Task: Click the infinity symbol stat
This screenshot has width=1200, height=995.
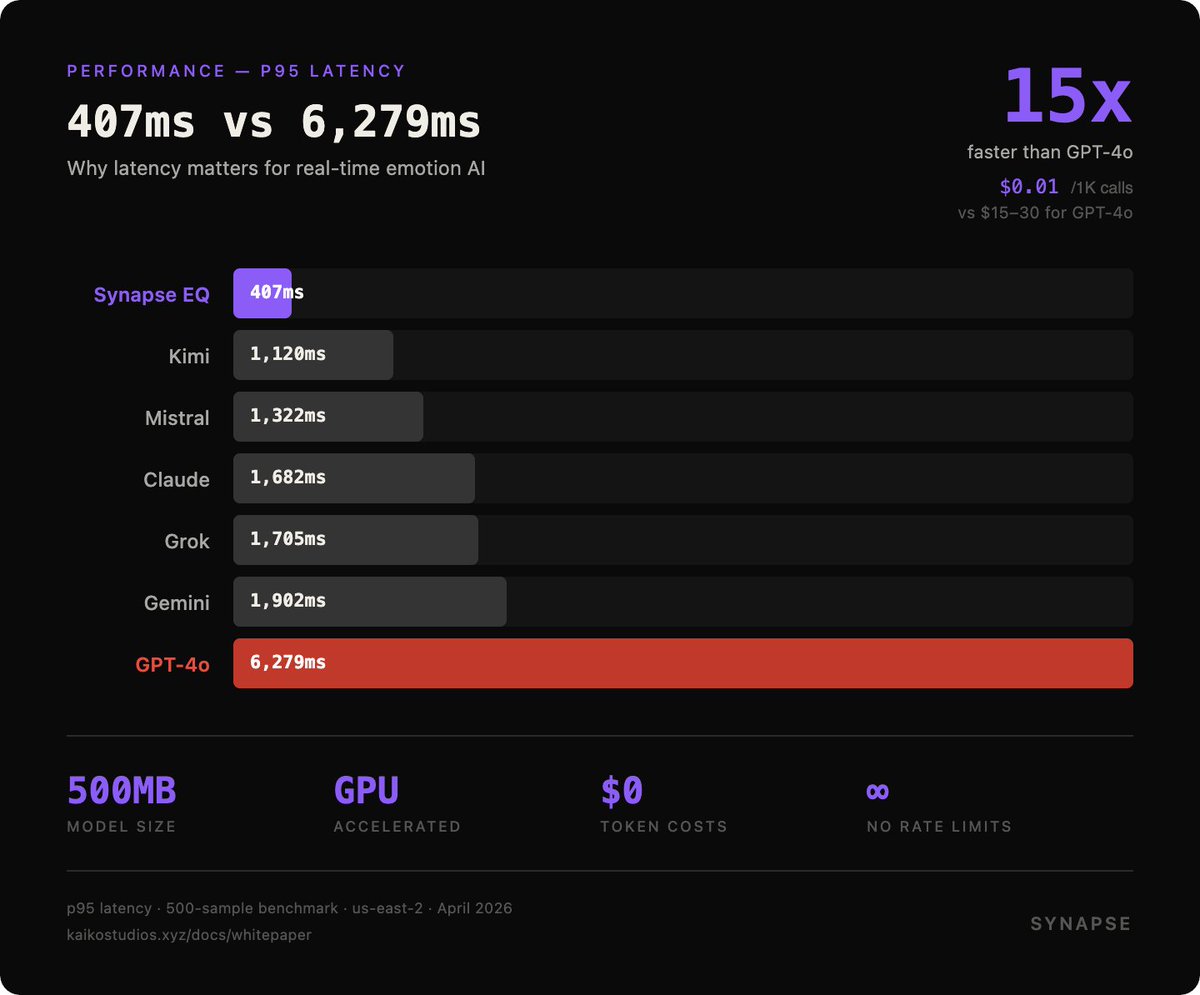Action: tap(877, 792)
